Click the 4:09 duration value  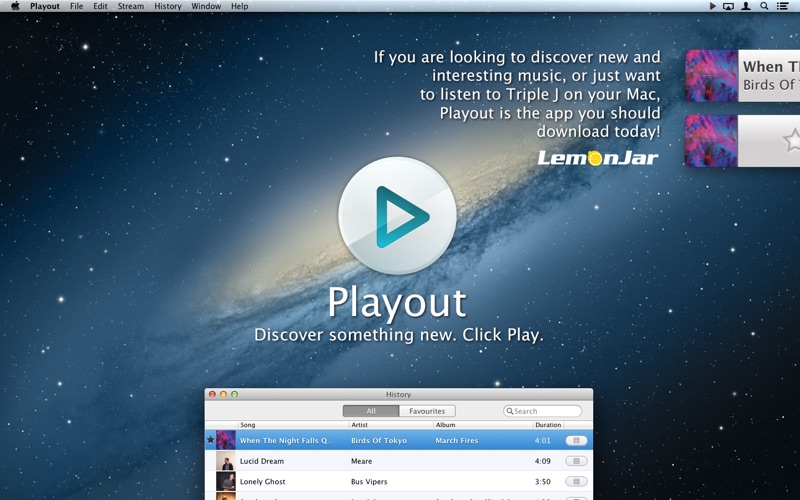[x=542, y=461]
